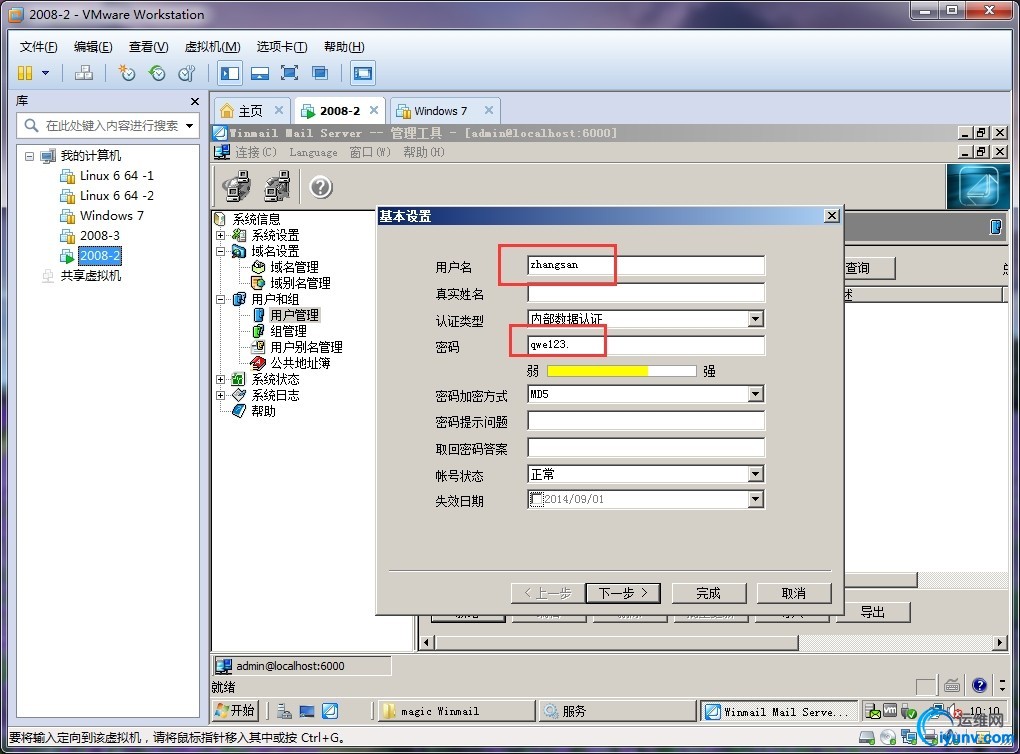Click the console view toolbar icon

[363, 73]
